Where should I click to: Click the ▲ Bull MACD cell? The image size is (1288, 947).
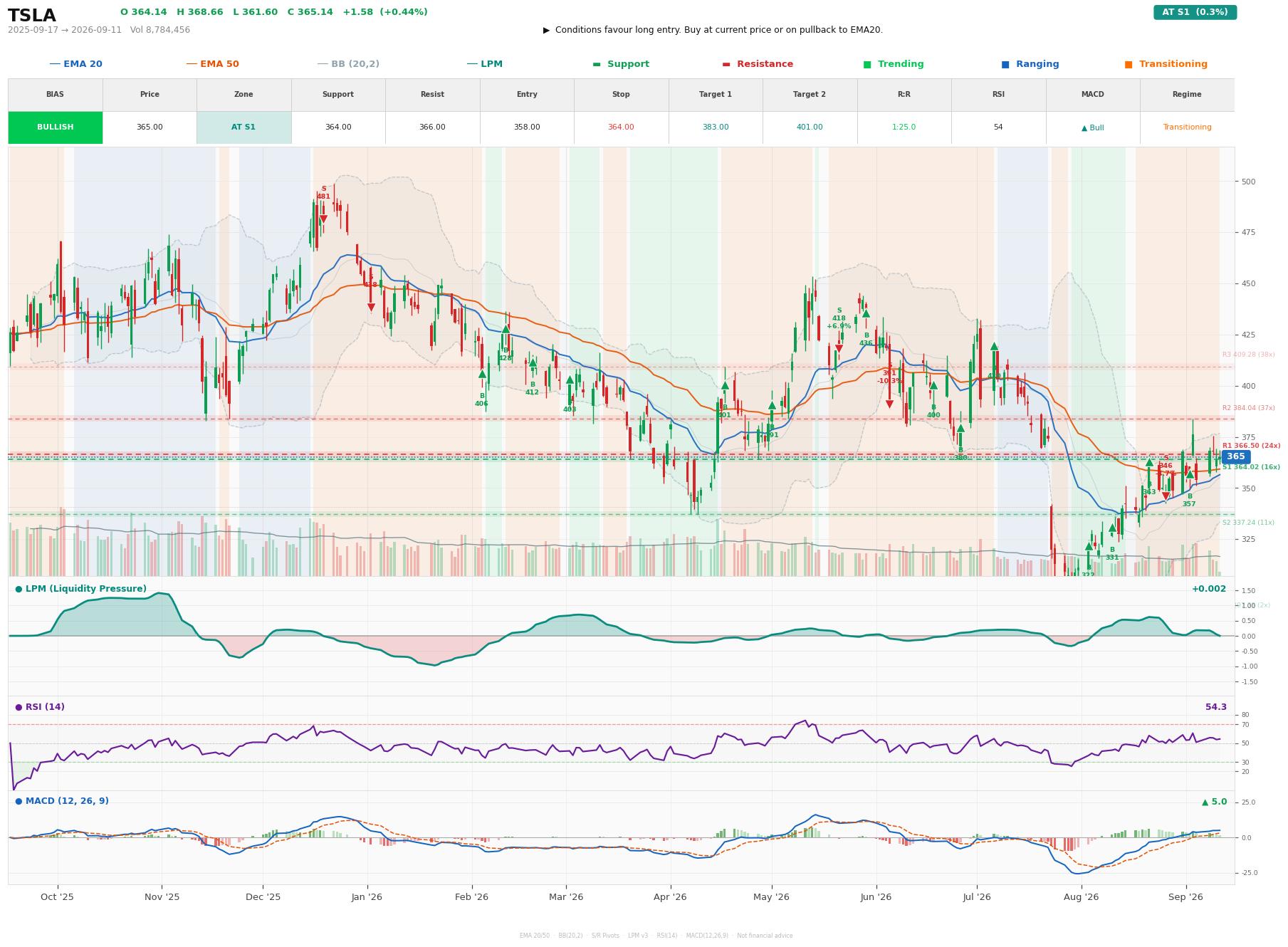pyautogui.click(x=1093, y=127)
